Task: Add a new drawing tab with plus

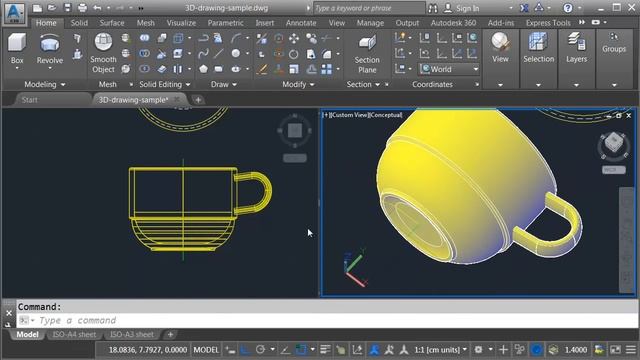Action: tap(198, 100)
